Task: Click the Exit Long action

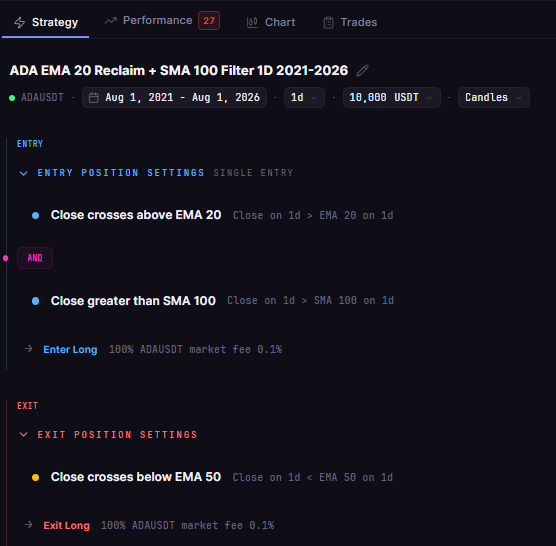Action: (x=66, y=525)
